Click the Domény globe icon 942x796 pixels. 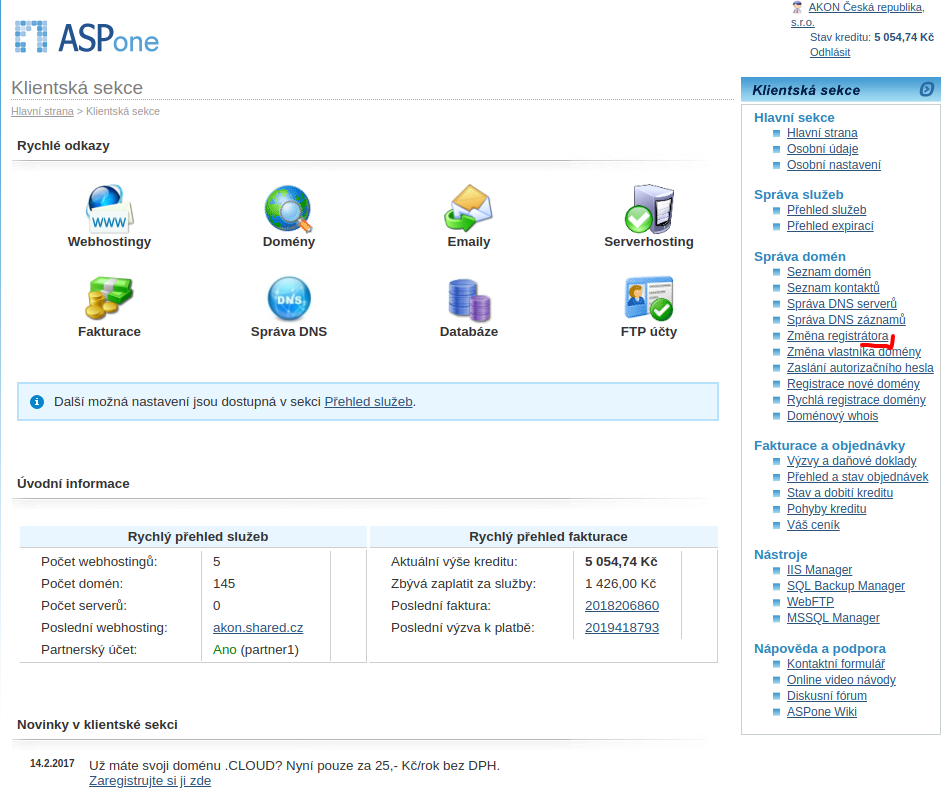pos(288,209)
